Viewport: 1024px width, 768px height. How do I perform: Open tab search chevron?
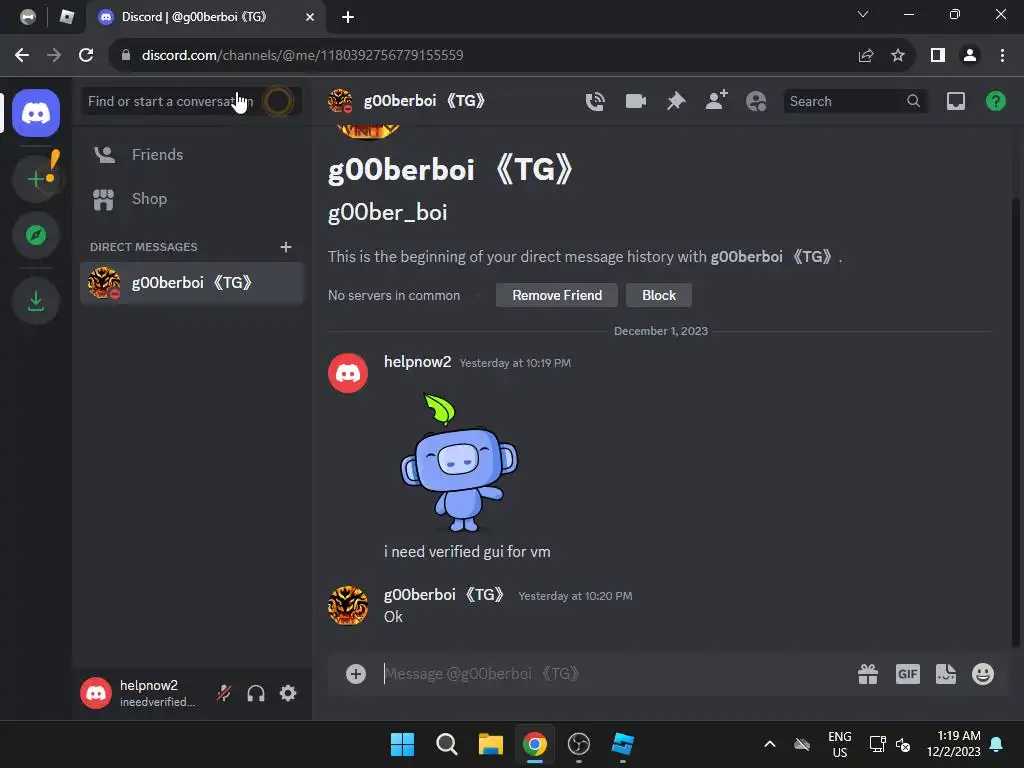click(x=863, y=14)
